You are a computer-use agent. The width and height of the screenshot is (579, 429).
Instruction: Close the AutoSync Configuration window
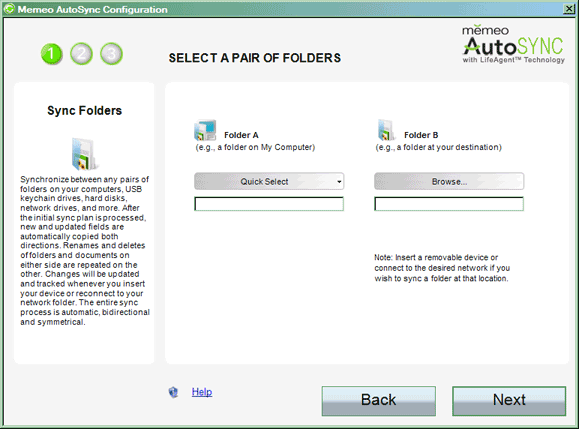[569, 9]
